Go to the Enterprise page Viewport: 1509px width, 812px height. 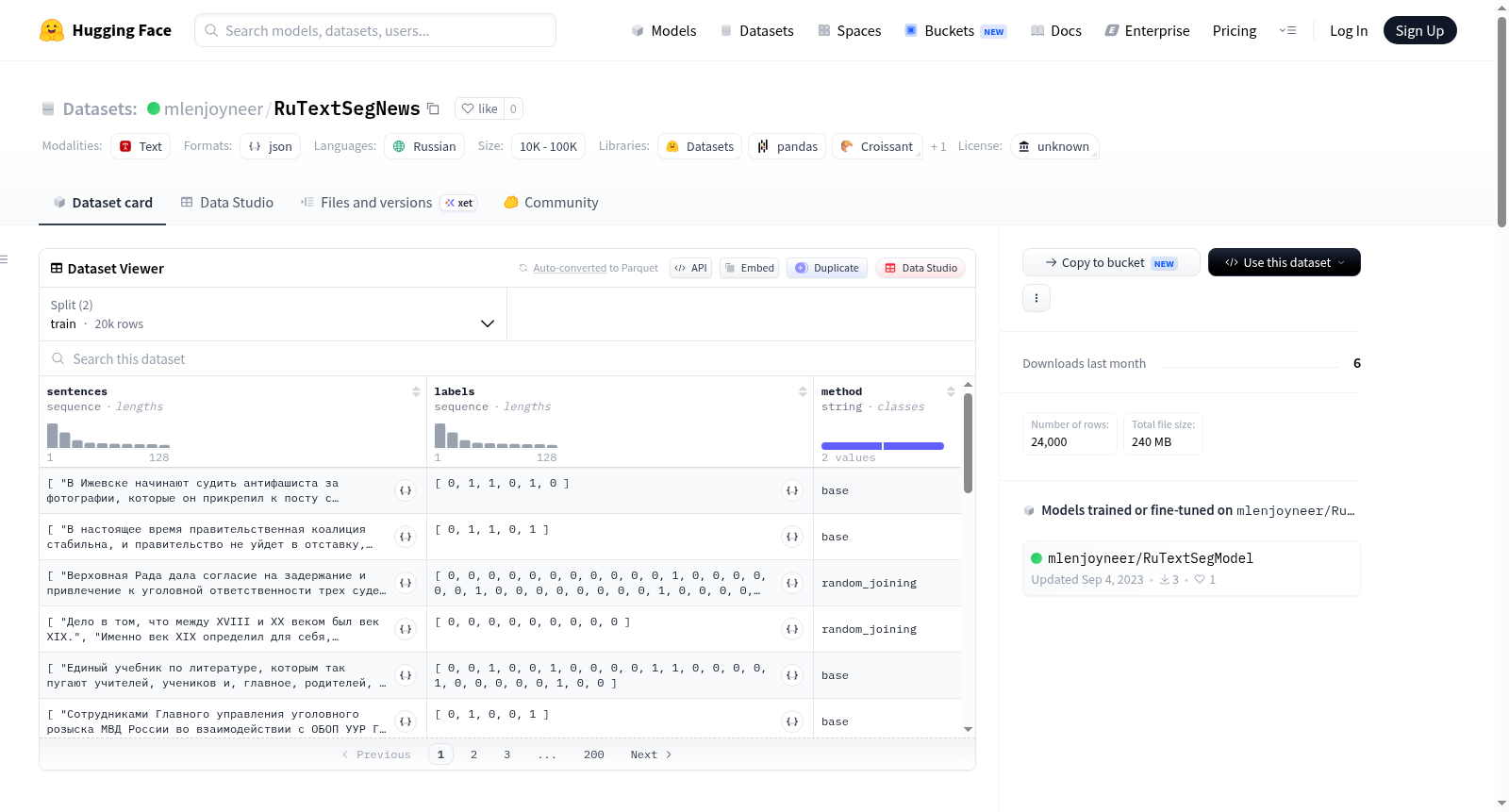pyautogui.click(x=1147, y=30)
